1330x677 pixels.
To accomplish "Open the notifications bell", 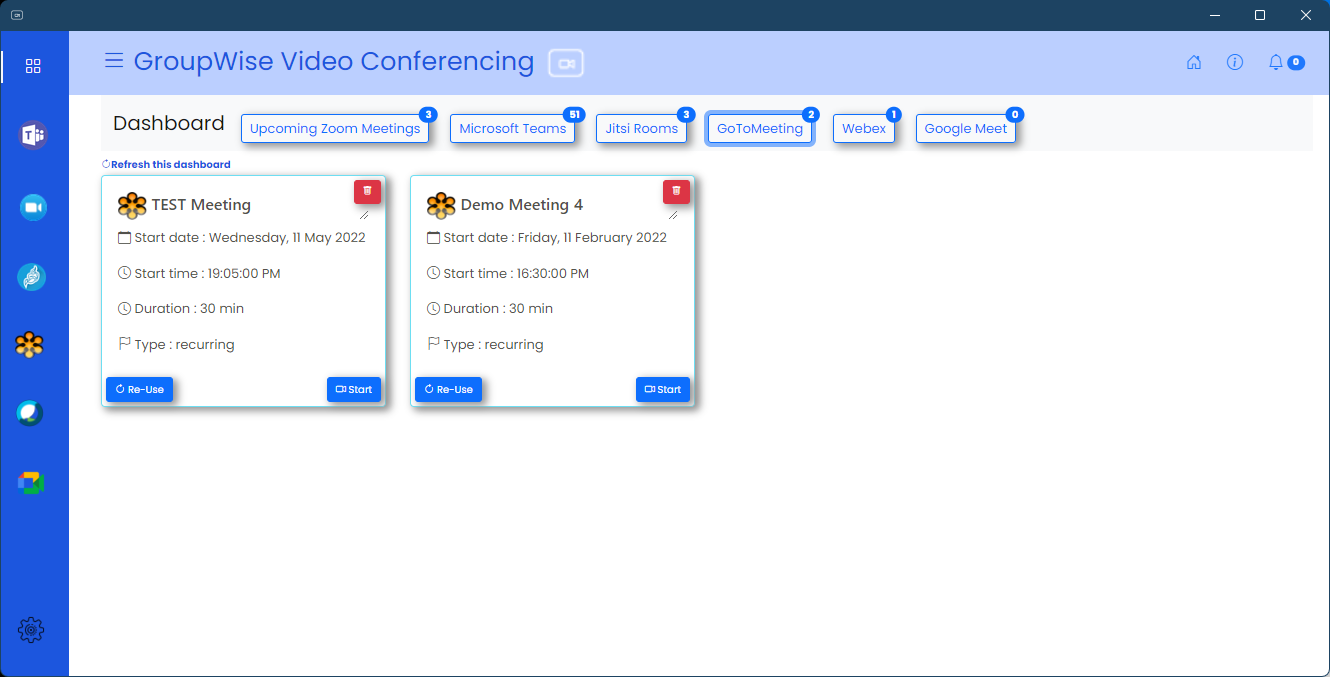I will [1276, 62].
